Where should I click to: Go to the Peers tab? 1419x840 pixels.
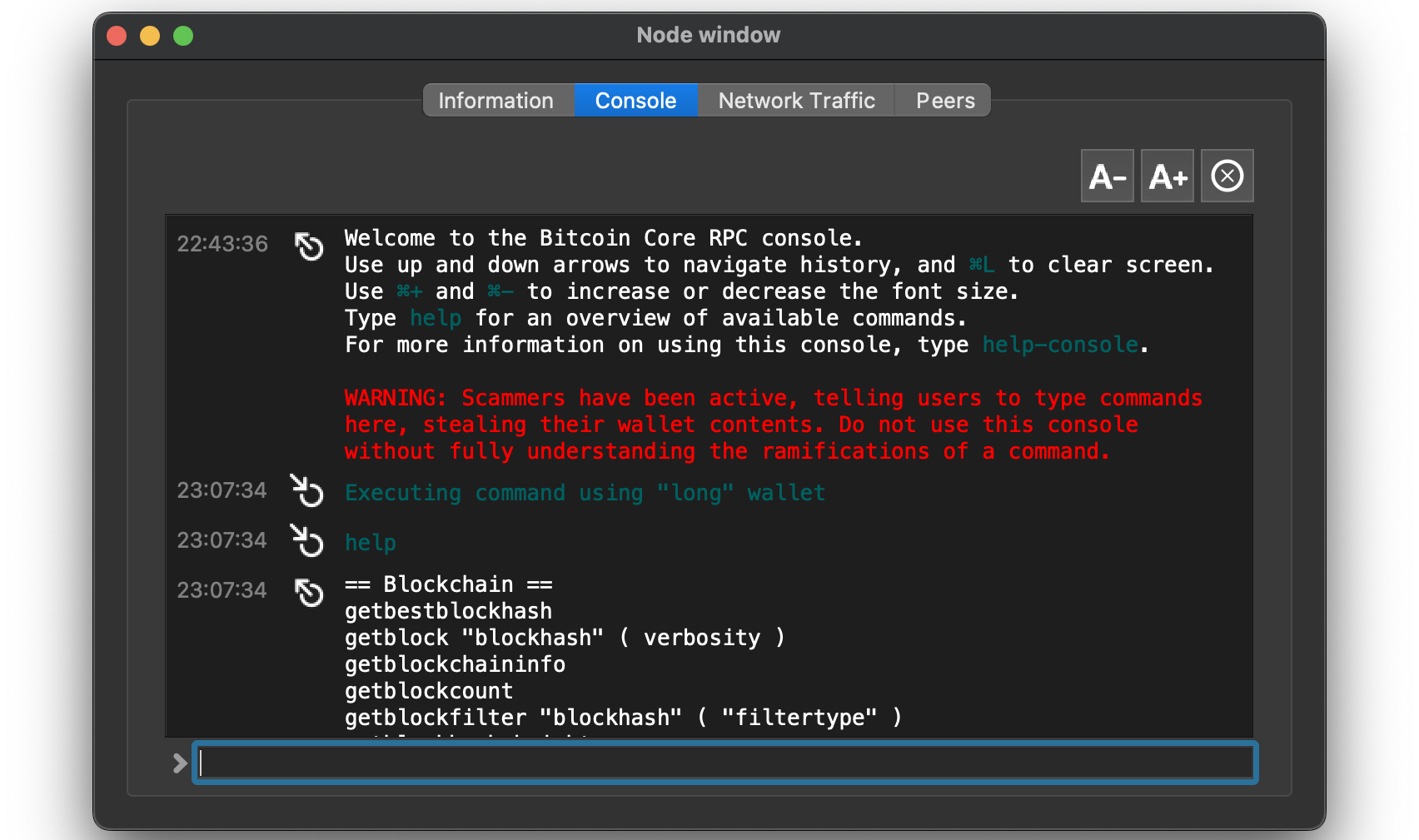(x=944, y=101)
